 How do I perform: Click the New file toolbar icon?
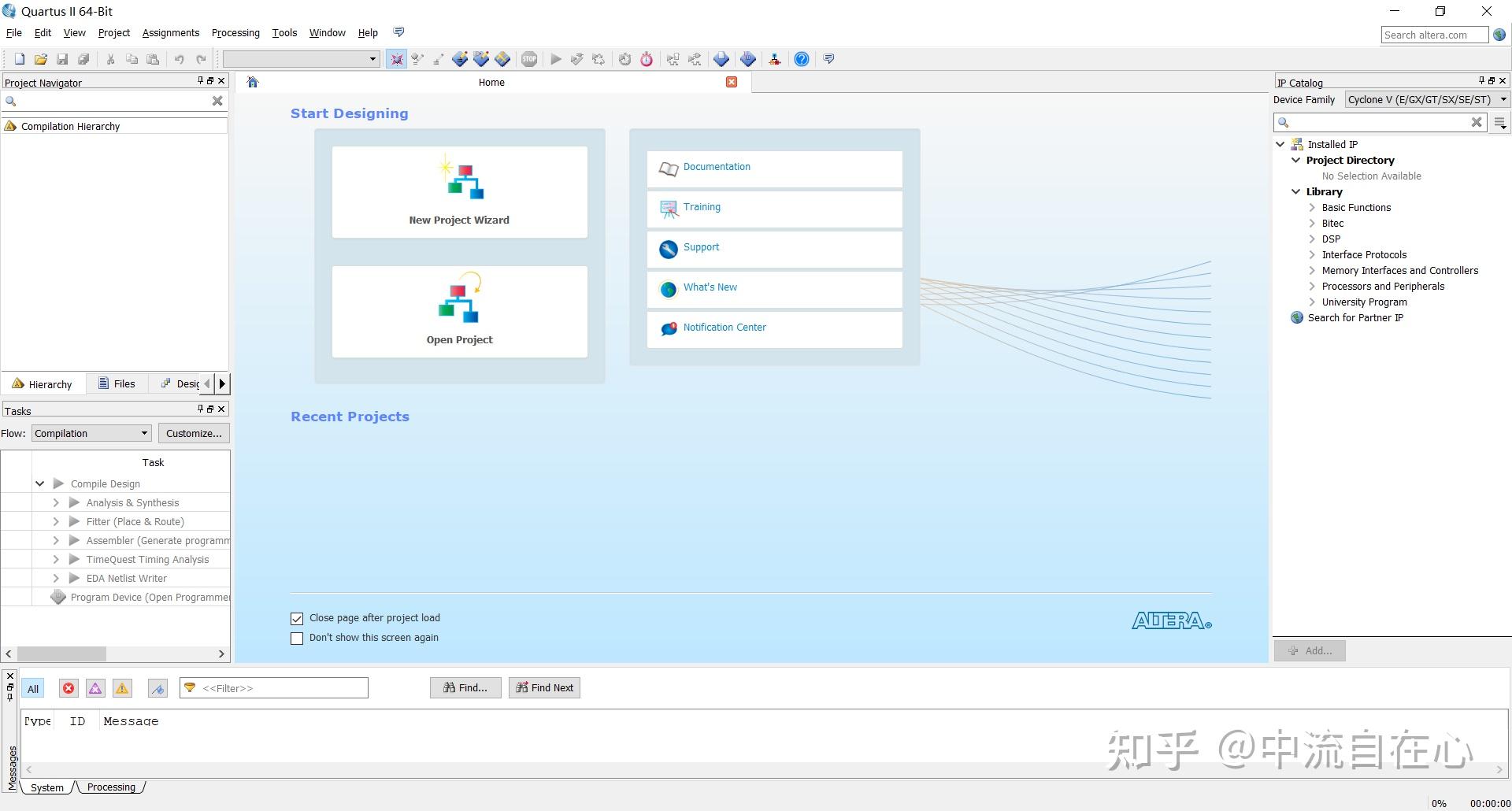point(20,59)
